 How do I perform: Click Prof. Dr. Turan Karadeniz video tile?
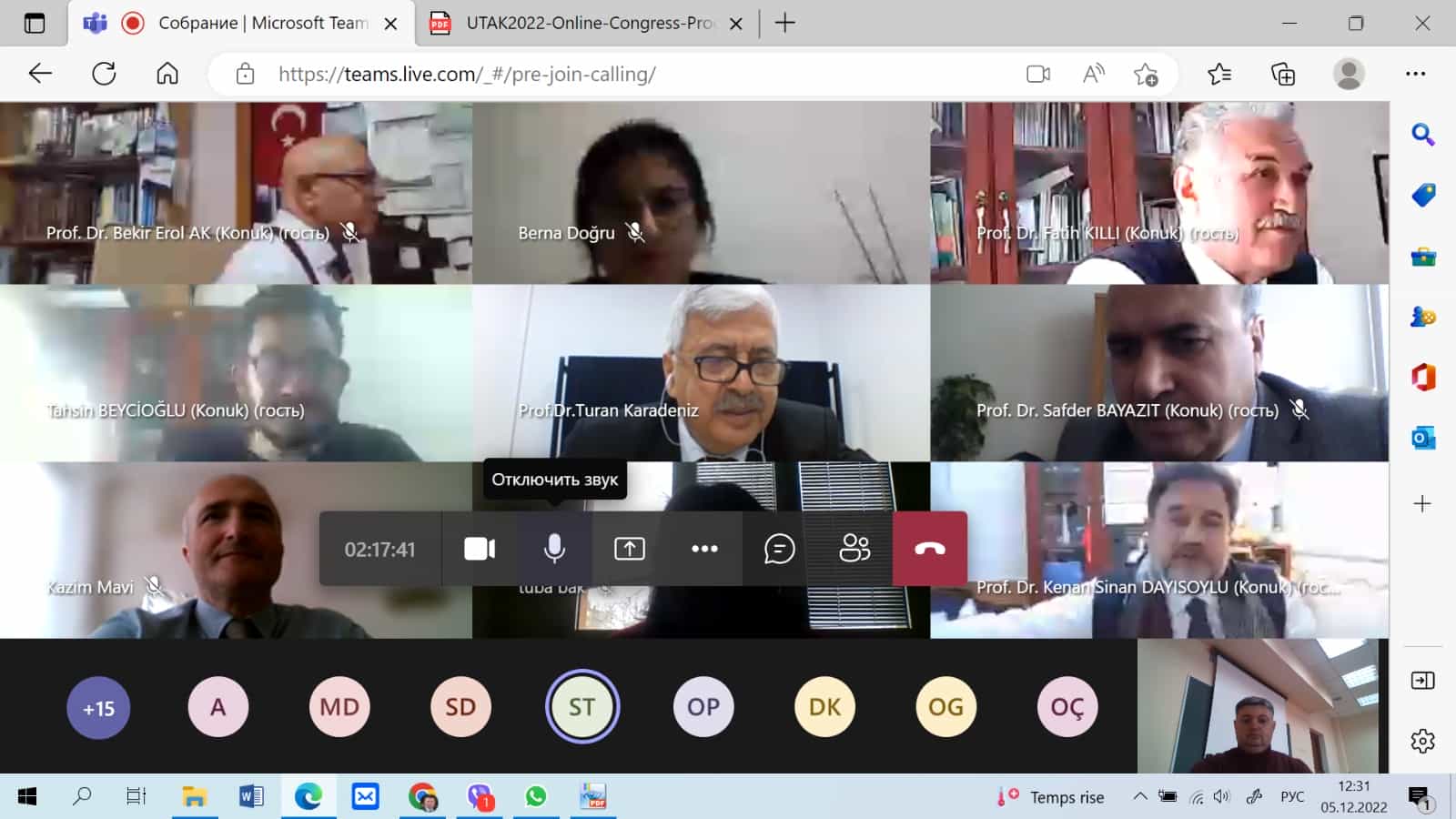tap(701, 373)
